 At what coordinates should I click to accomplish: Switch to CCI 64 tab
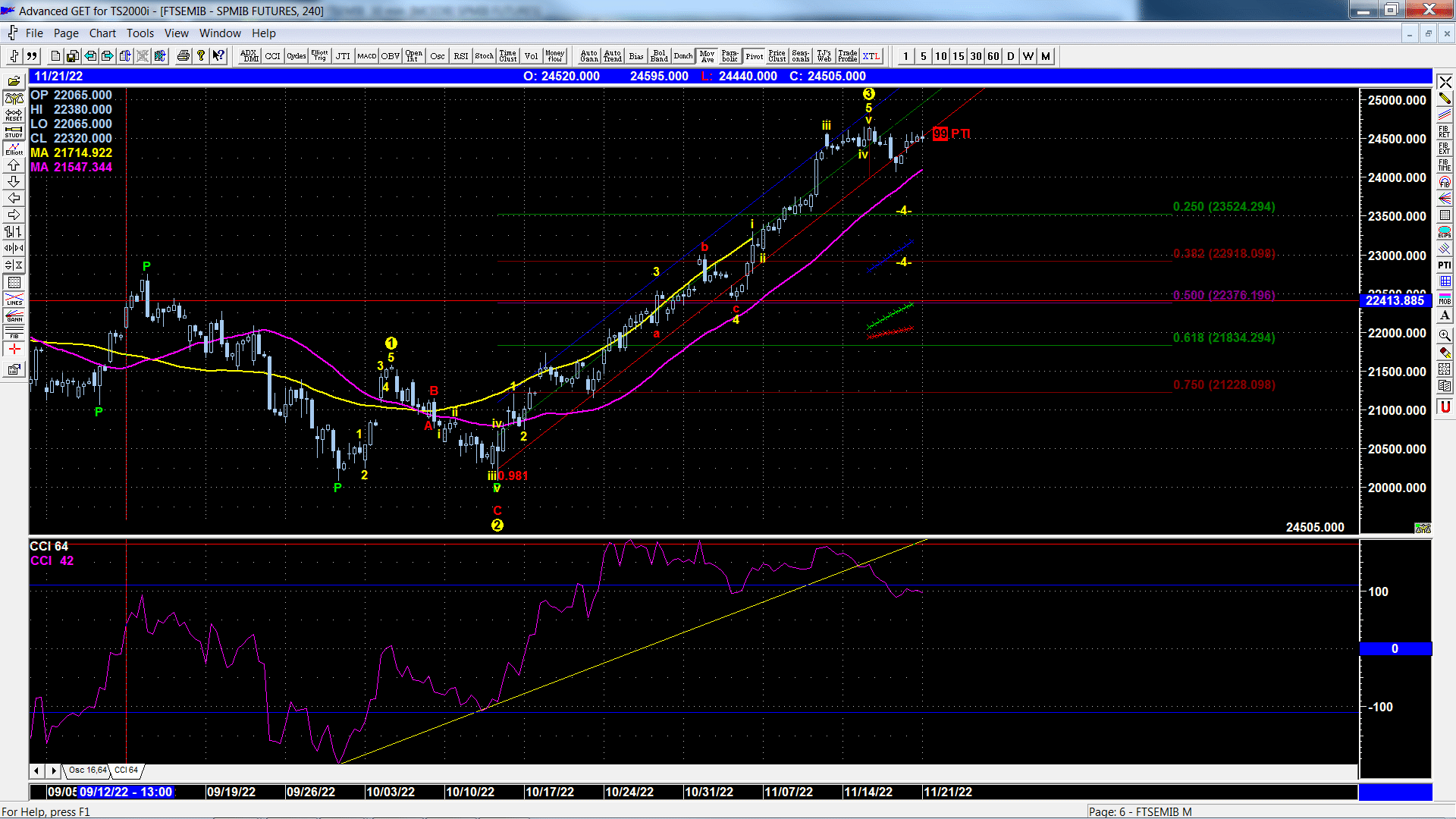click(126, 770)
